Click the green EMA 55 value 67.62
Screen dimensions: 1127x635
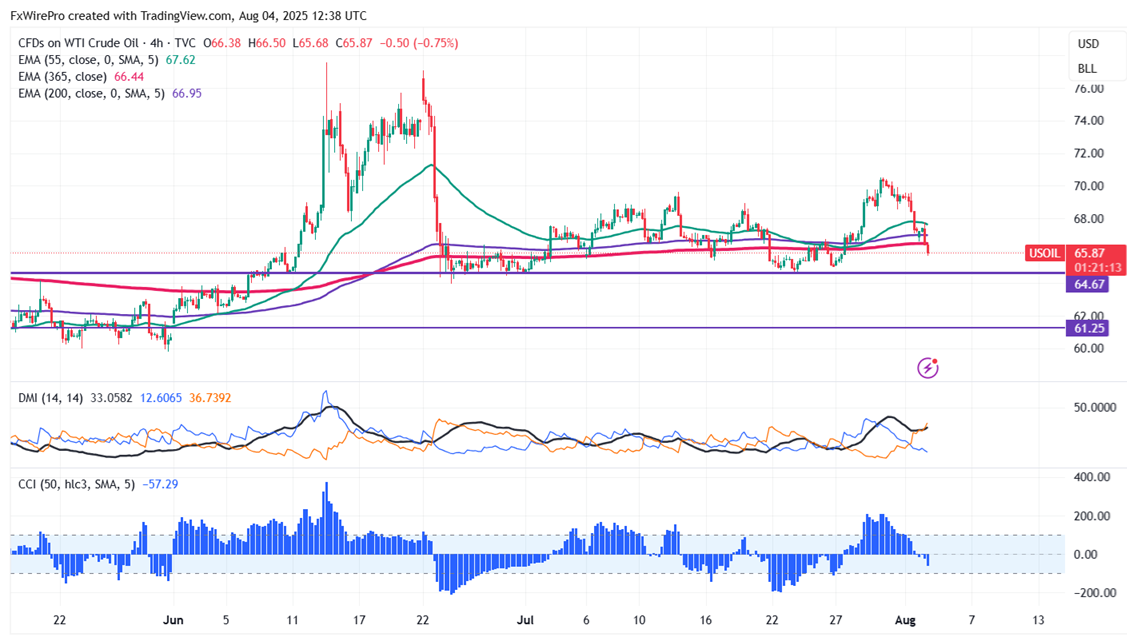[180, 60]
